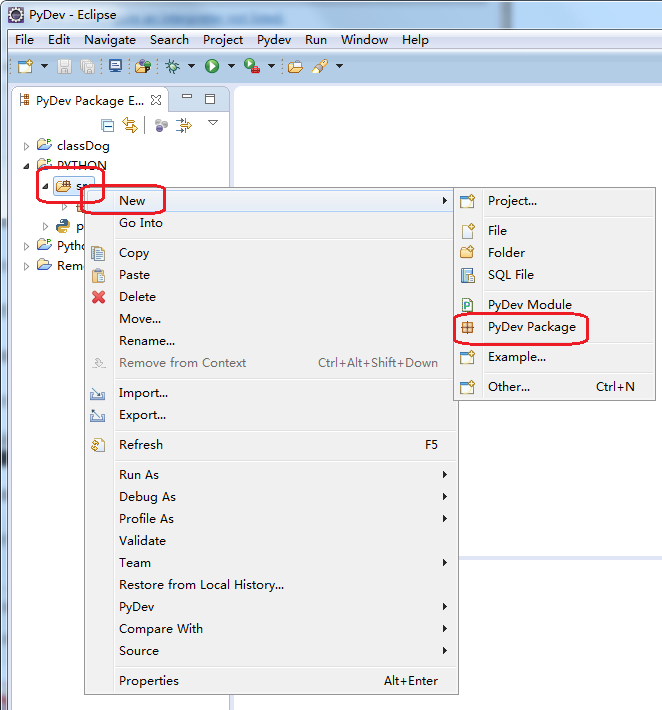
Task: Select the classDog project
Action: pos(83,146)
